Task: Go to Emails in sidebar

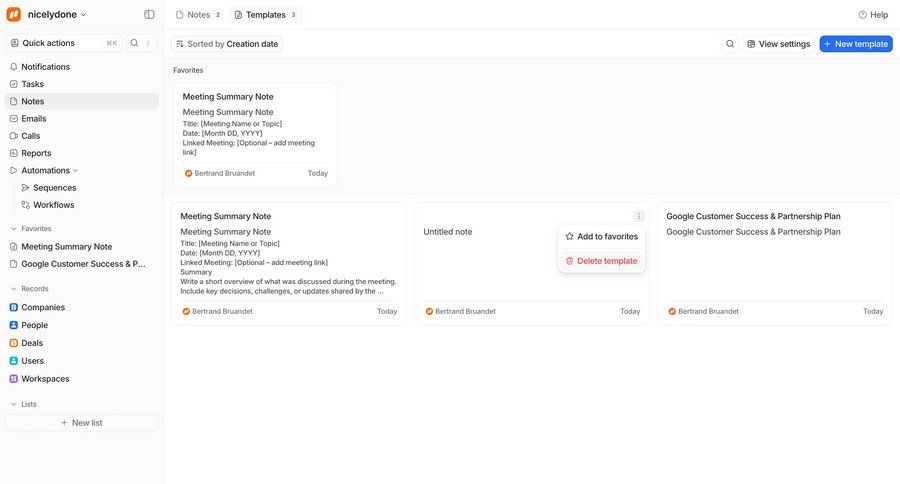Action: (33, 118)
